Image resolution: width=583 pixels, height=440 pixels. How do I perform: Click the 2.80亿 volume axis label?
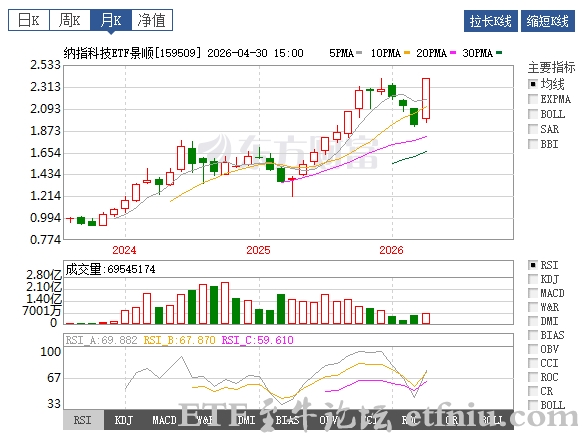point(44,275)
